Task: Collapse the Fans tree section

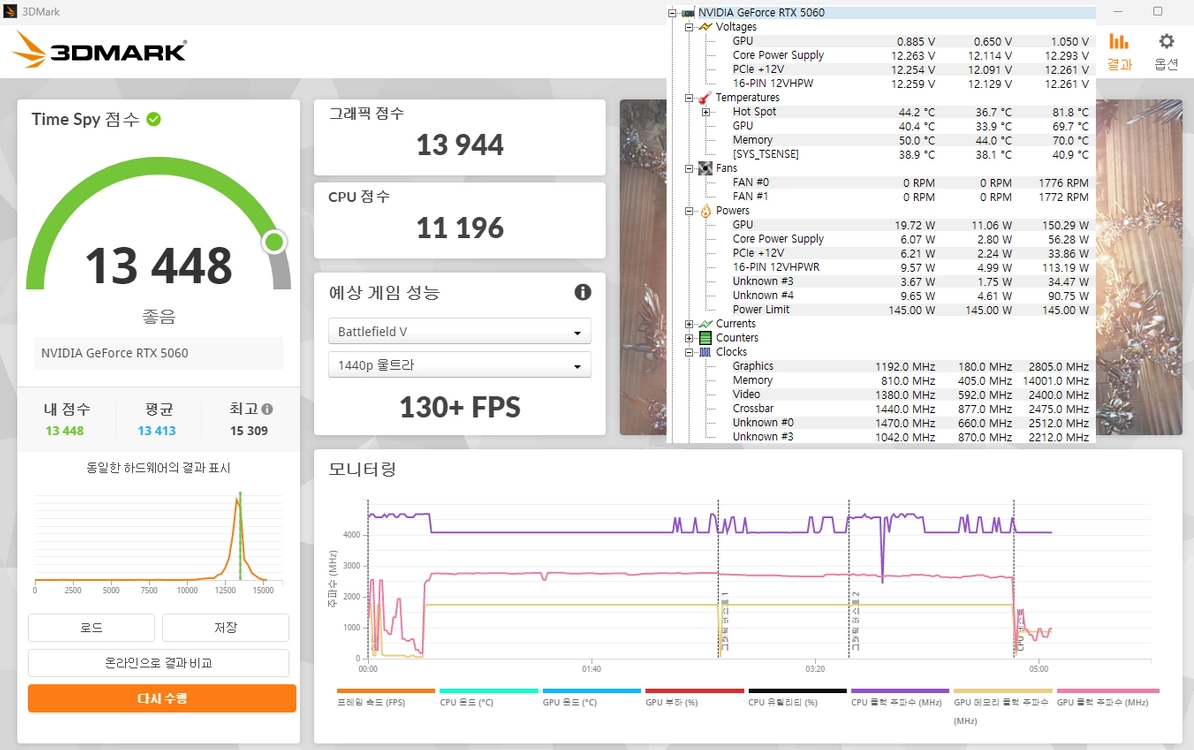Action: click(689, 168)
